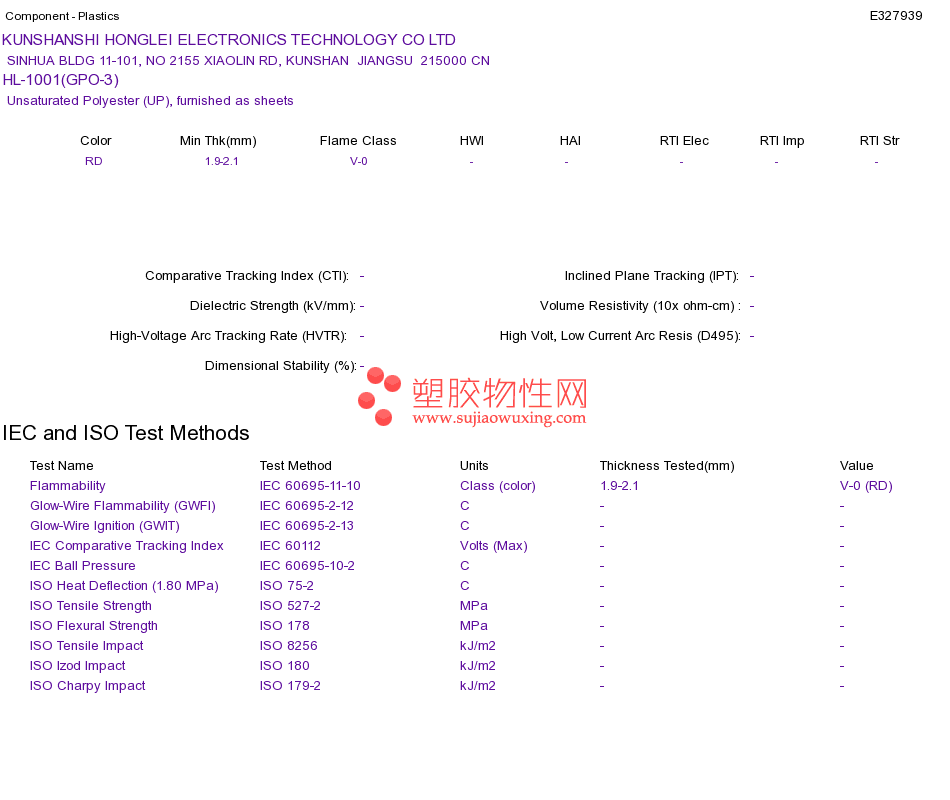Viewport: 950px width, 800px height.
Task: Click the Min Thk(mm) column header
Action: click(218, 141)
